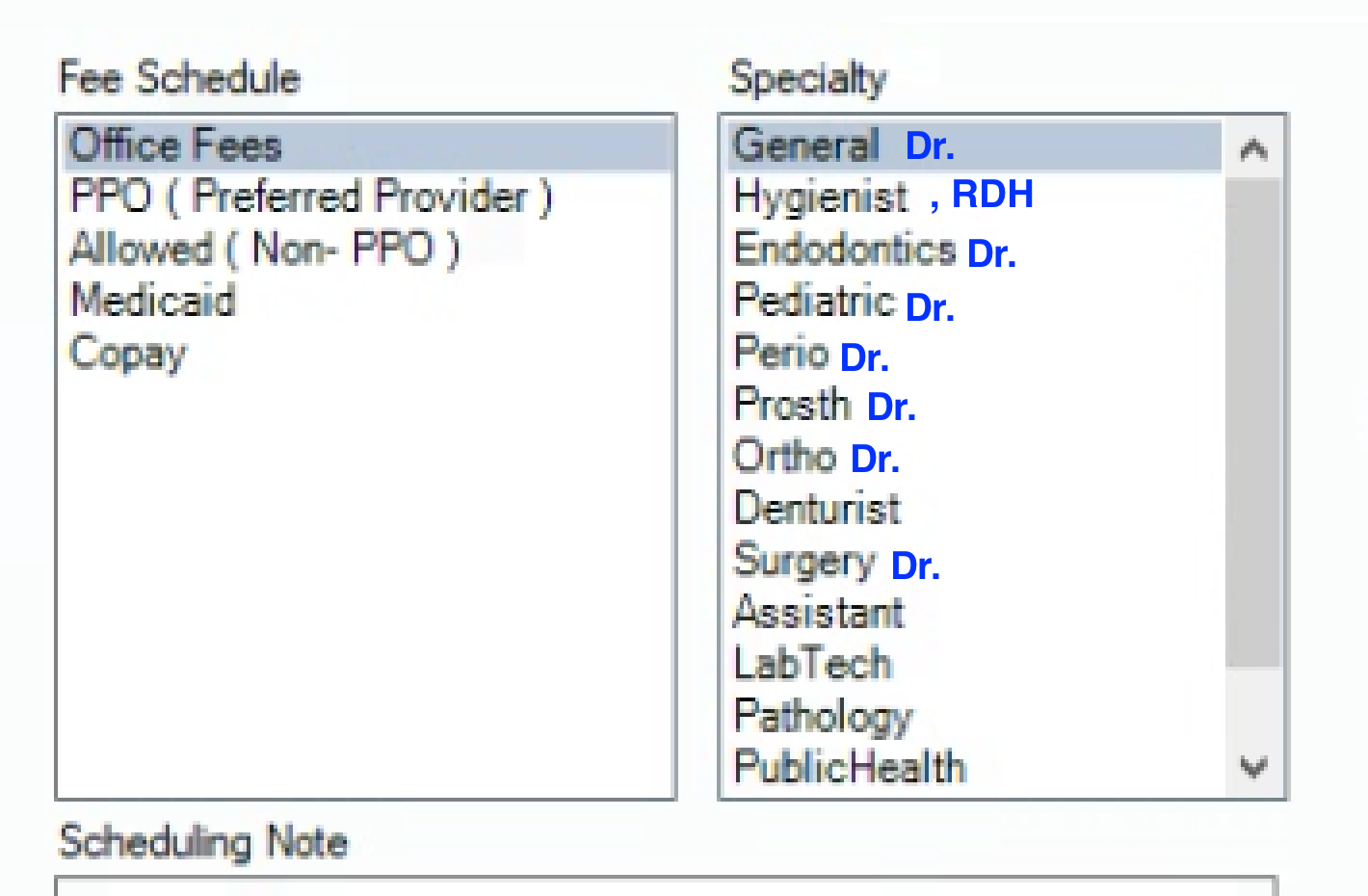Image resolution: width=1368 pixels, height=896 pixels.
Task: Choose Assistant specialty option
Action: 820,613
